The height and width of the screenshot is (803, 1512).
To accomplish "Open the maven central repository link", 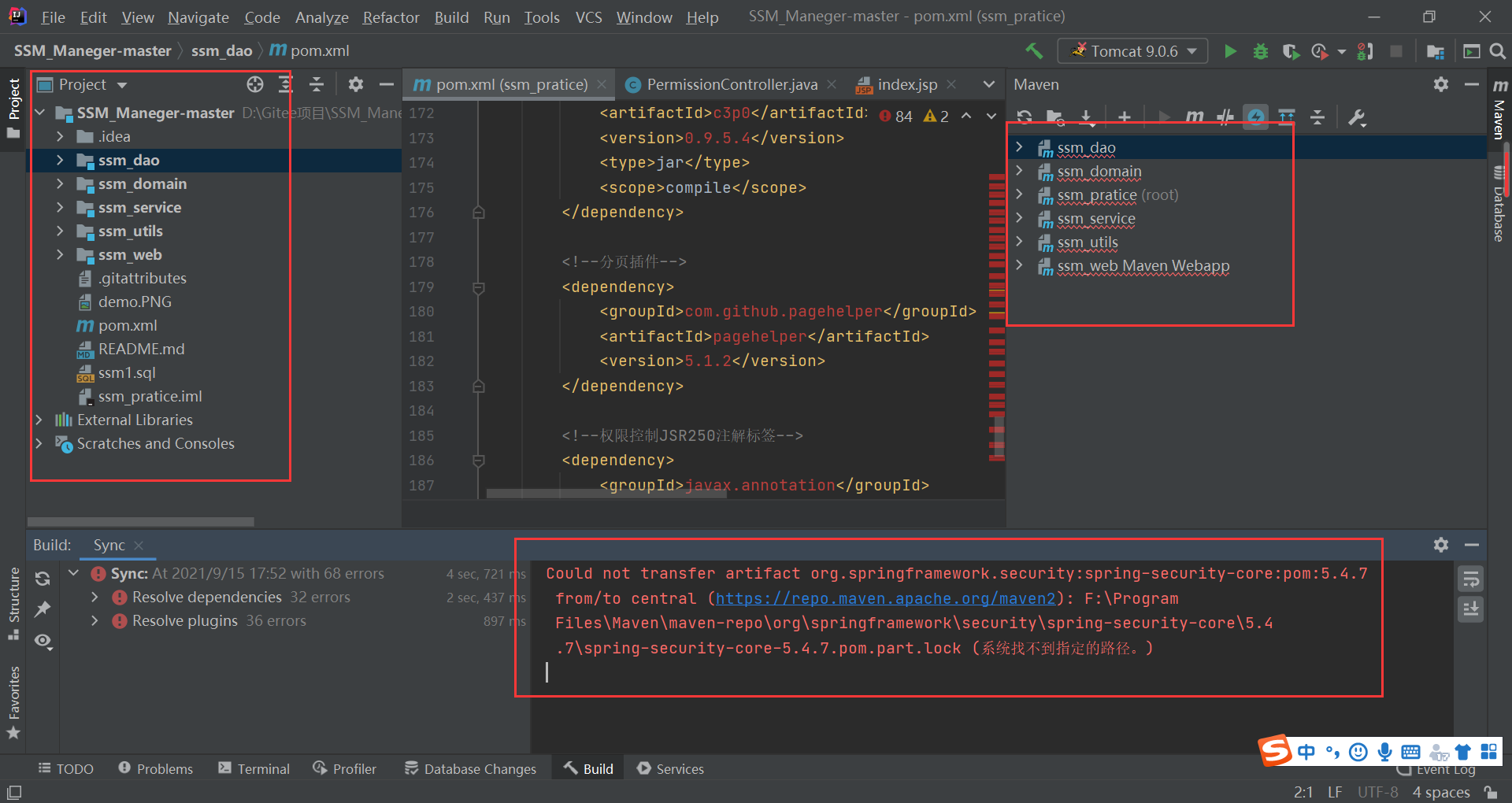I will [x=885, y=599].
